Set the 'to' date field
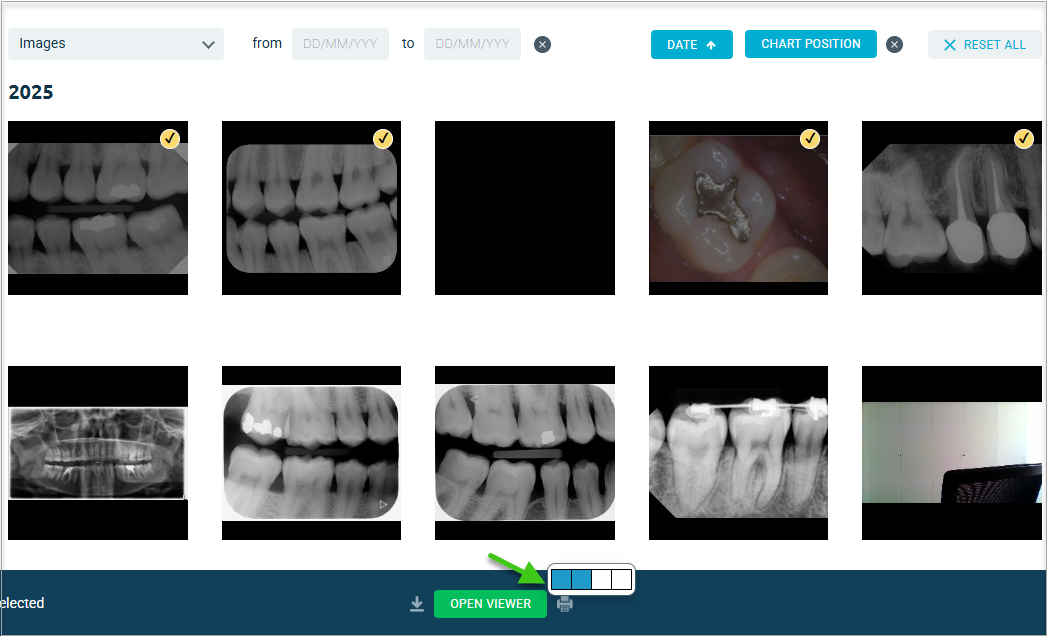 (472, 44)
